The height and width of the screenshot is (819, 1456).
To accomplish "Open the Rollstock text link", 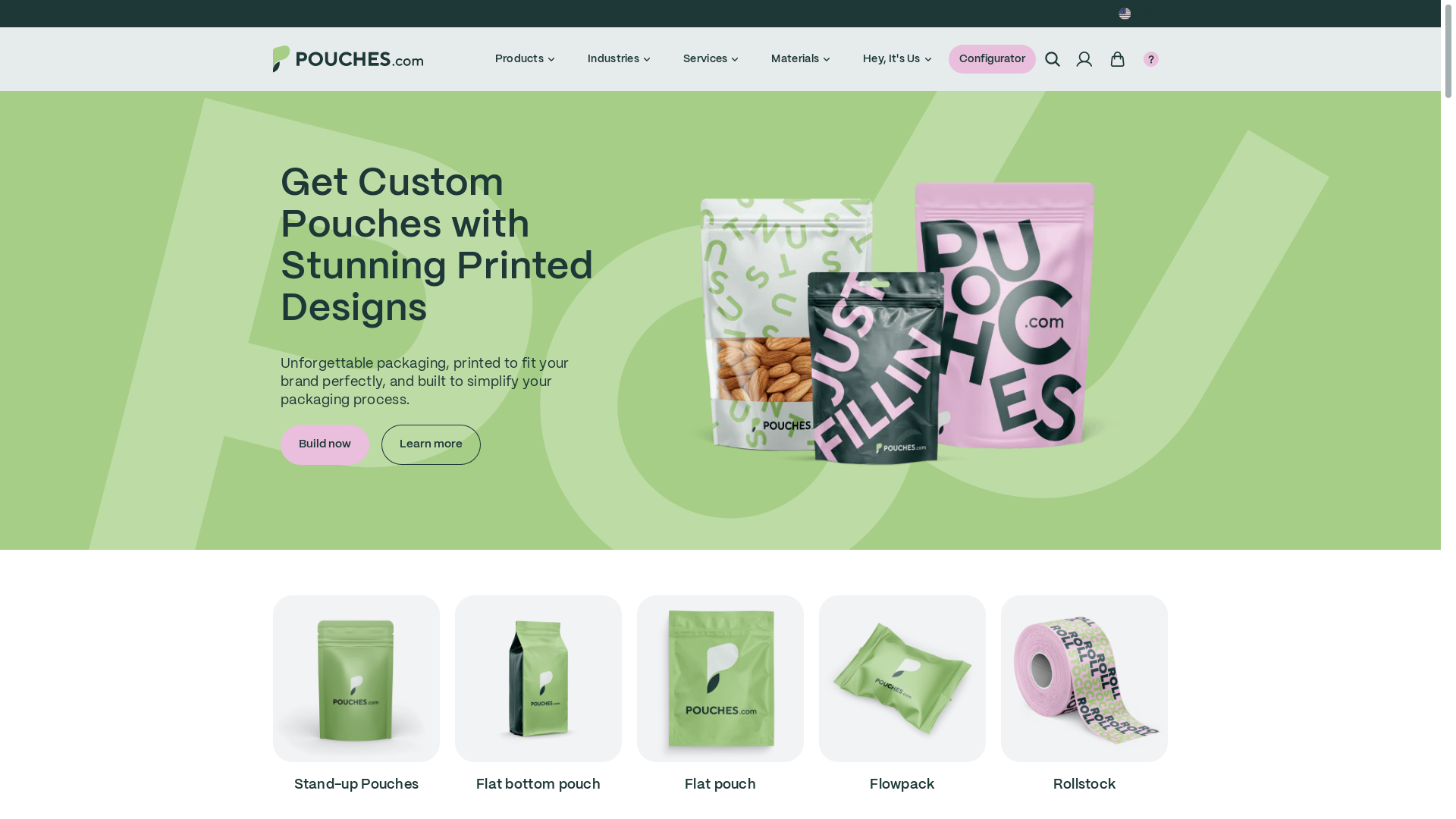I will (1084, 785).
